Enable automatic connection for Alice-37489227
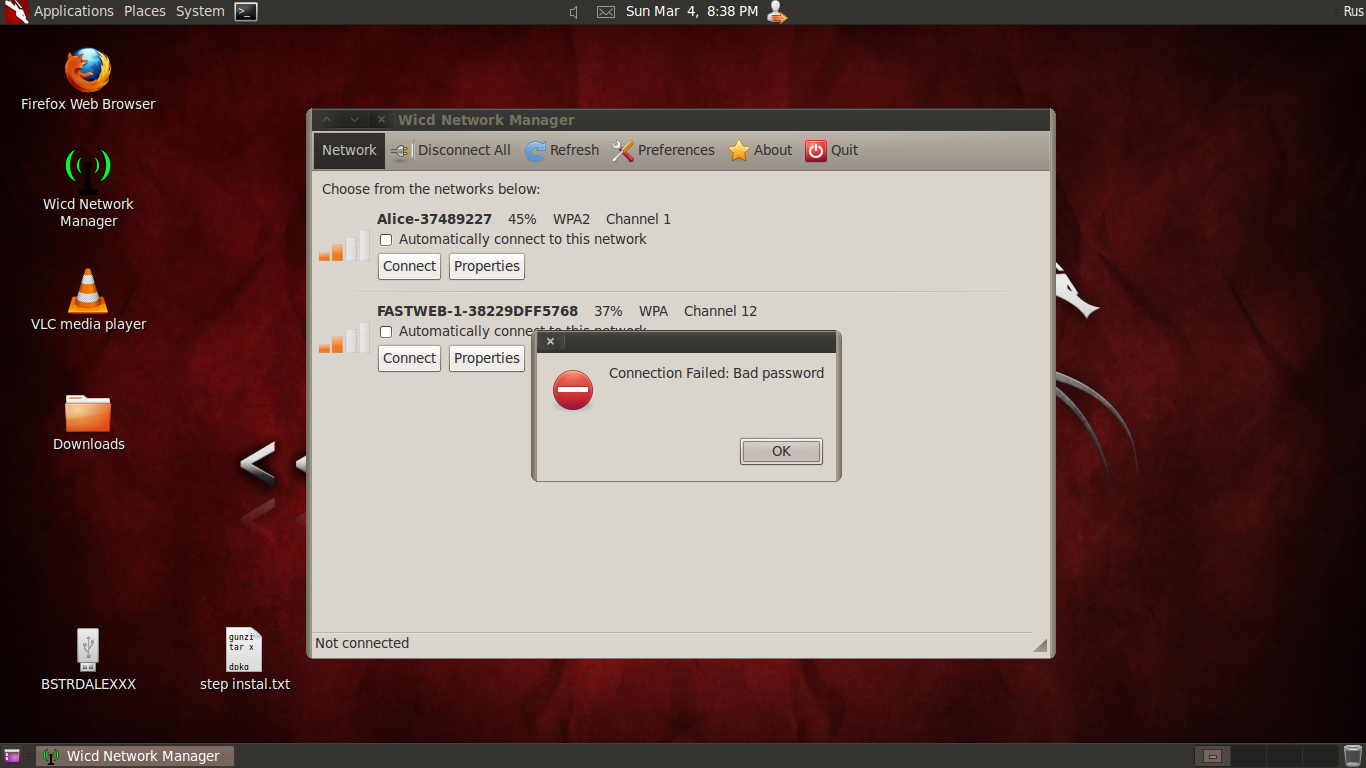The image size is (1366, 768). tap(386, 240)
